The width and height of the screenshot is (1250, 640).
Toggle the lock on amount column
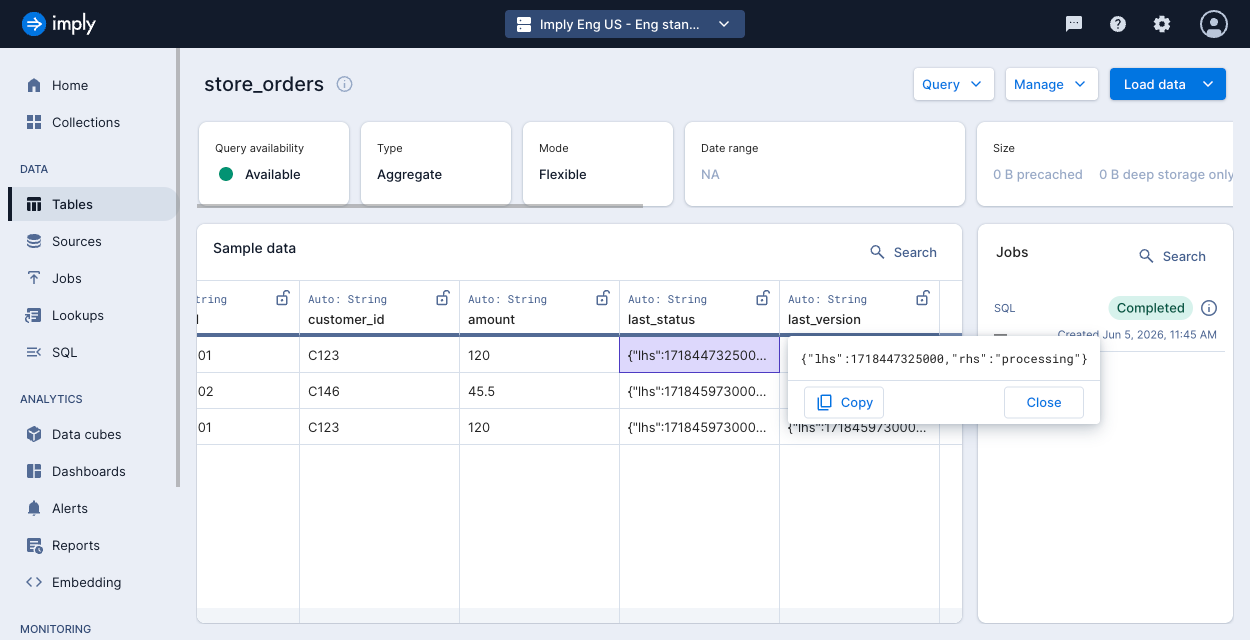coord(603,298)
